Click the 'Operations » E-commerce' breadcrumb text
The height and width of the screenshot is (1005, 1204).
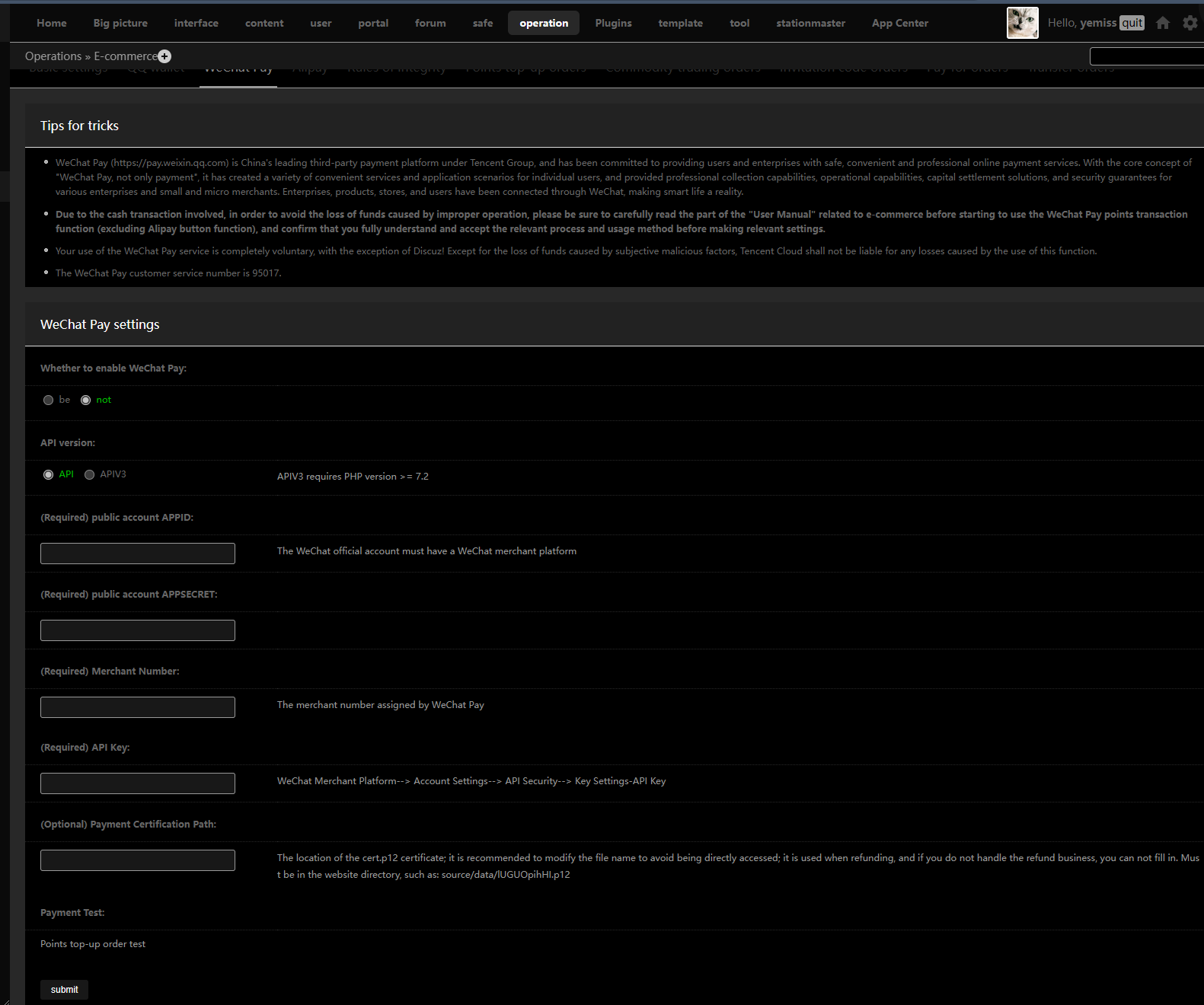click(91, 56)
